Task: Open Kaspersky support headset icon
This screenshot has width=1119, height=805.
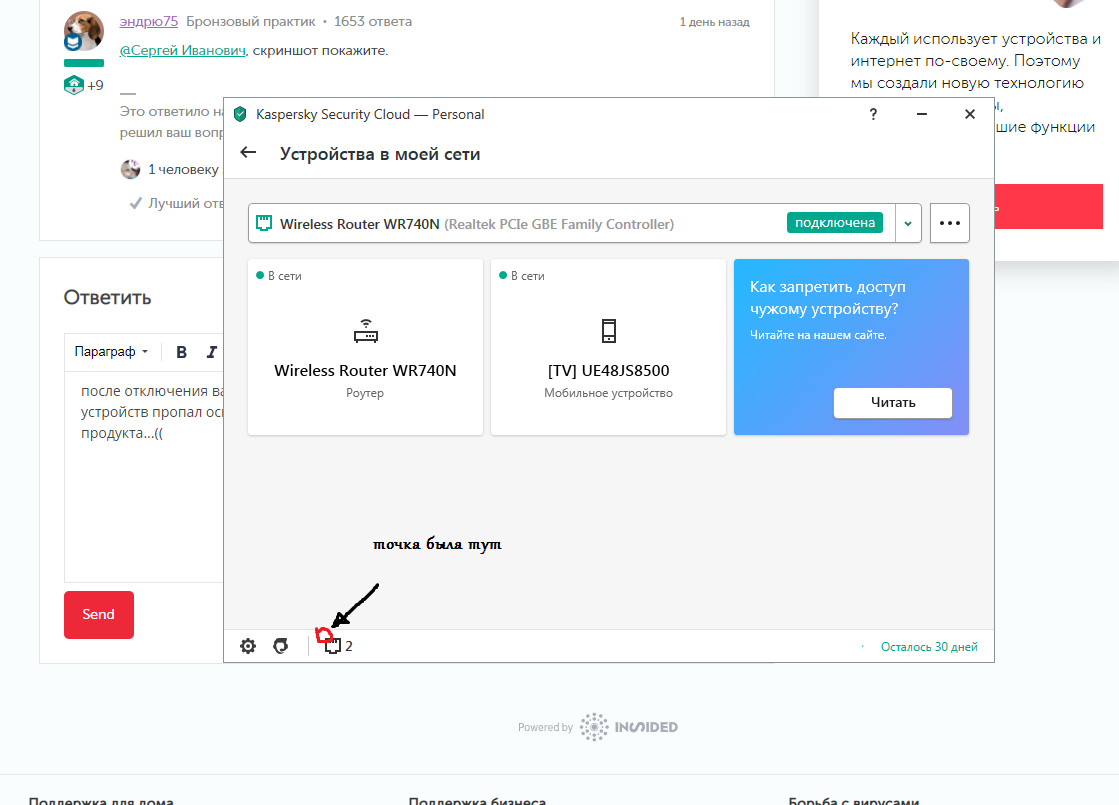Action: pyautogui.click(x=281, y=646)
